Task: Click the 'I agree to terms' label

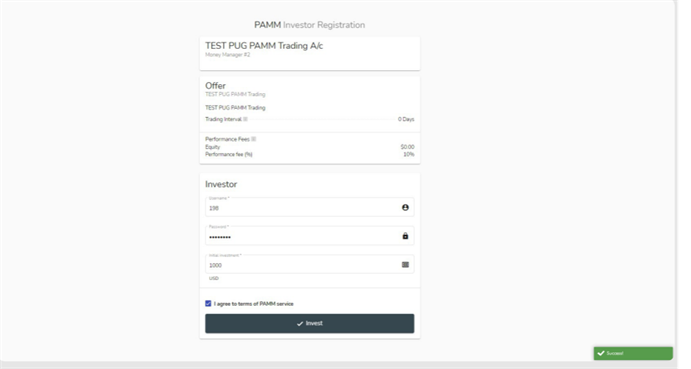Action: point(253,304)
